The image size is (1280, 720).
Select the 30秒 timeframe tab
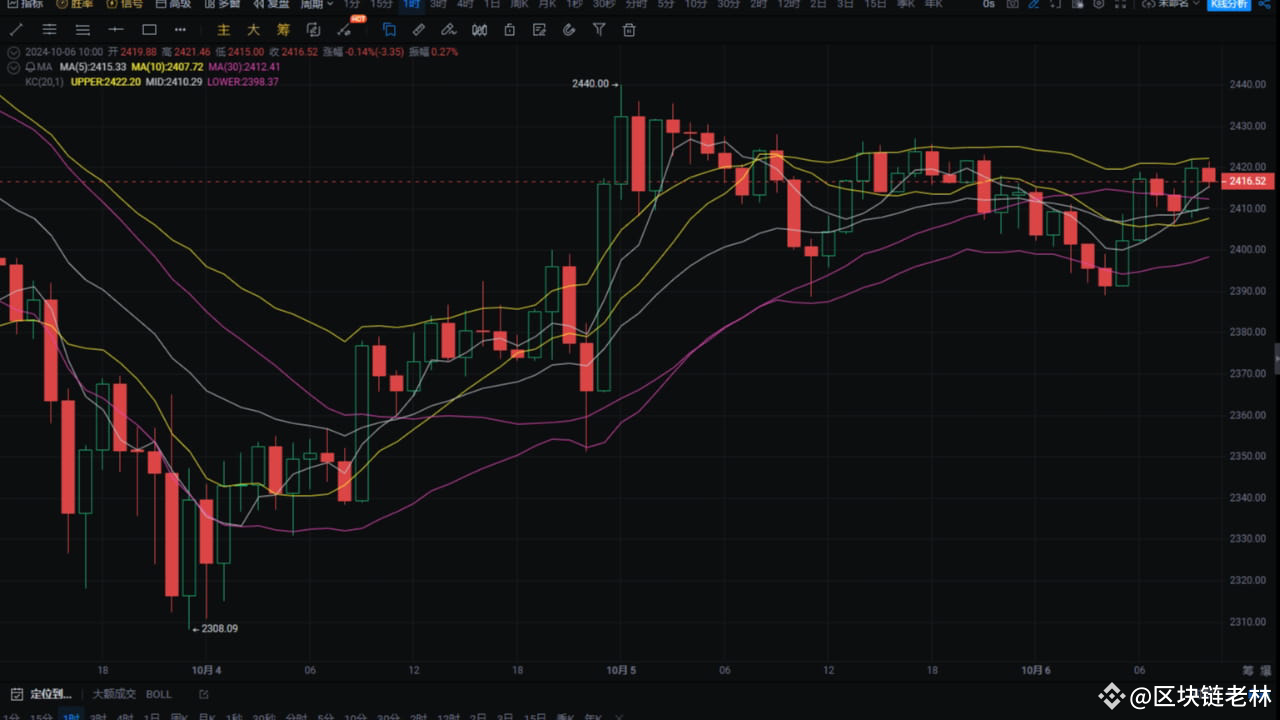(603, 4)
